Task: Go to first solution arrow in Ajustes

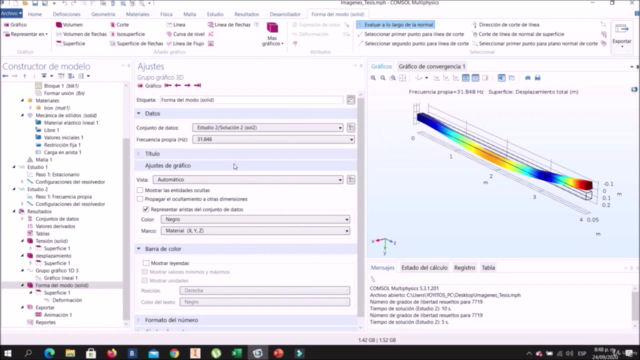Action: 168,86
